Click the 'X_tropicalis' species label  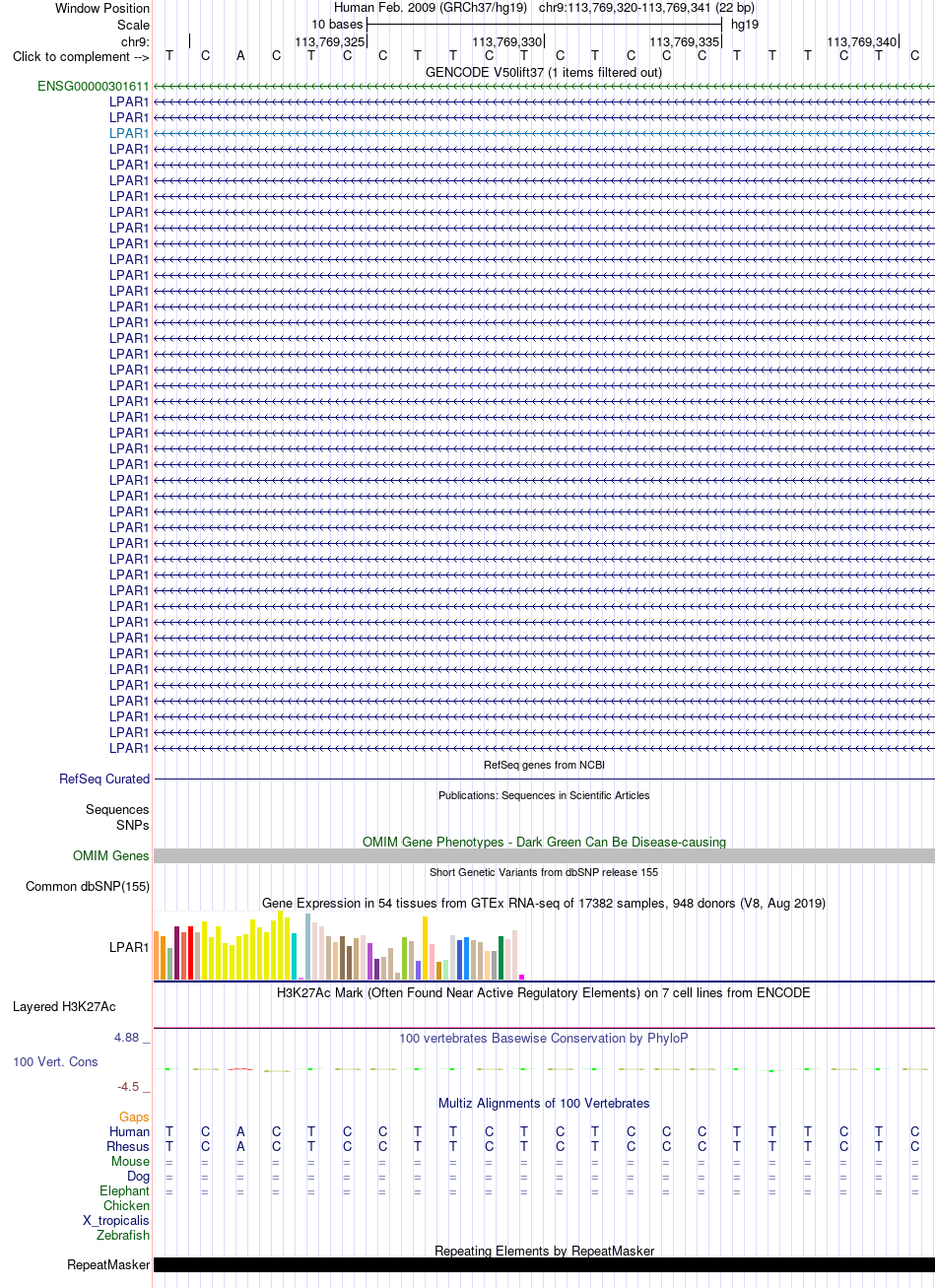coord(116,1220)
